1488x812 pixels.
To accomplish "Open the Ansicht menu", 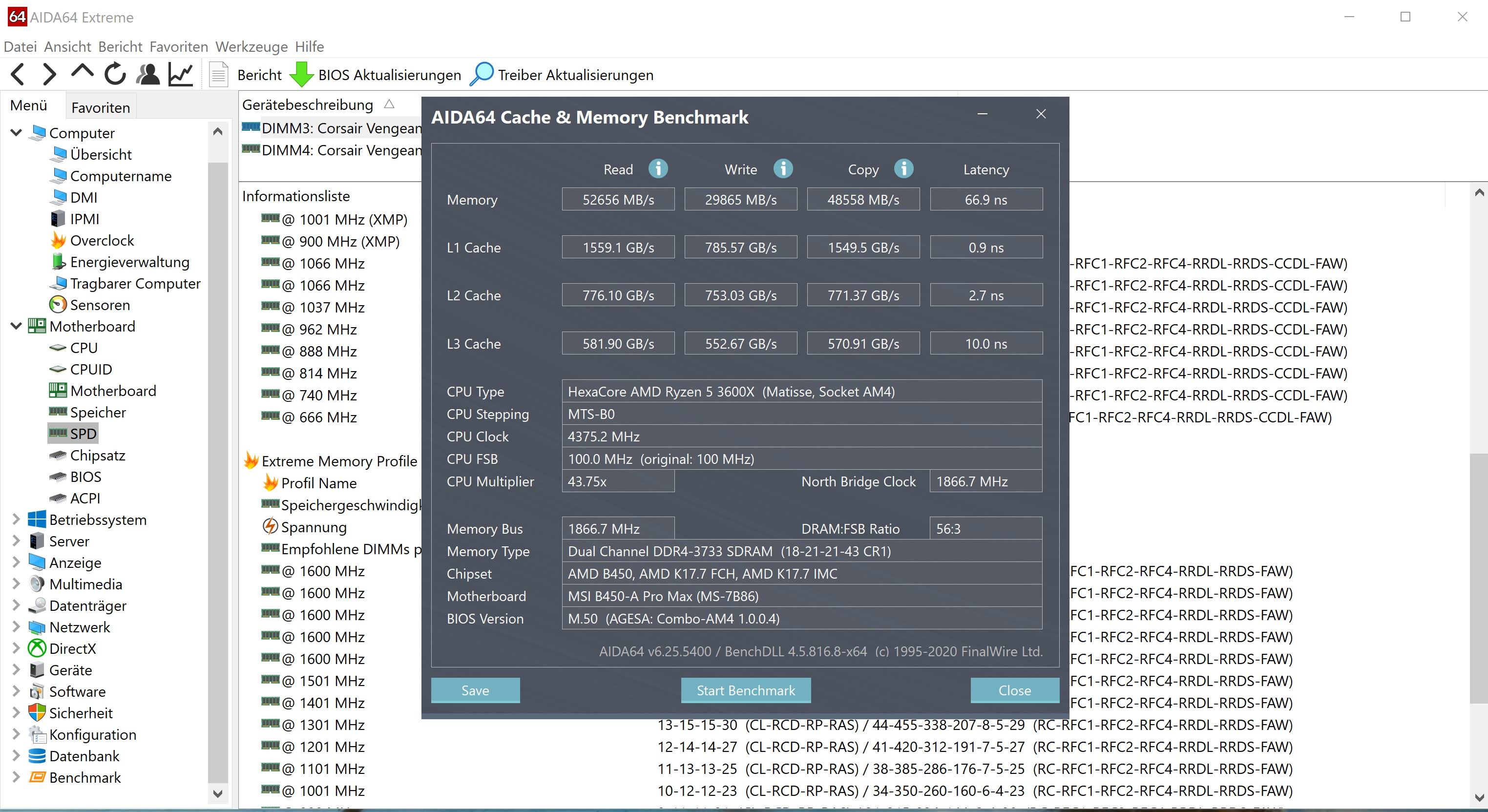I will 67,47.
